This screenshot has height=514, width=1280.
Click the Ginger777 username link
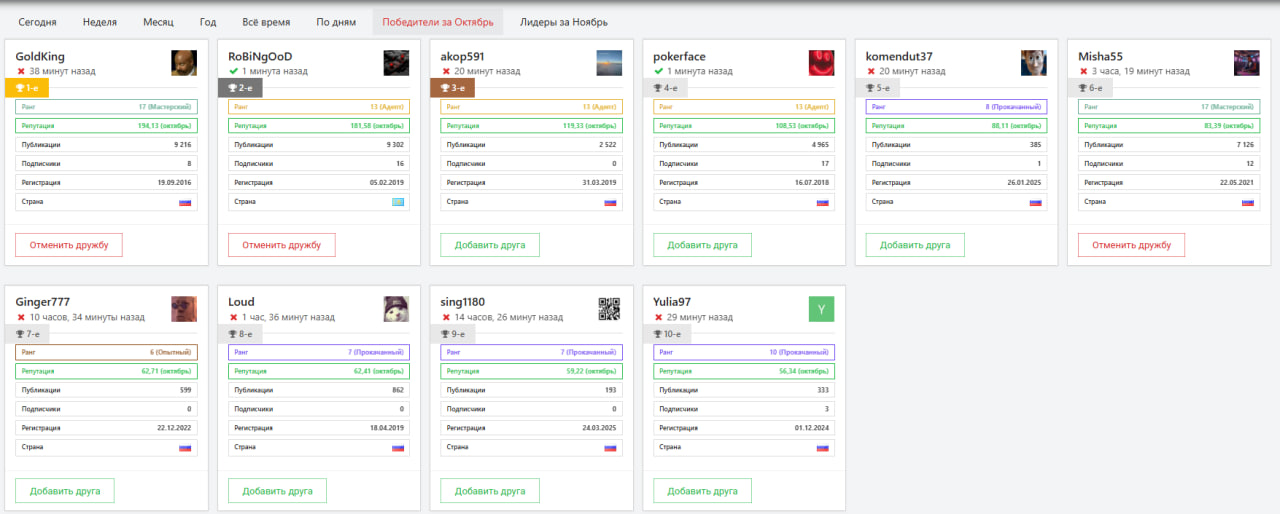click(x=42, y=302)
